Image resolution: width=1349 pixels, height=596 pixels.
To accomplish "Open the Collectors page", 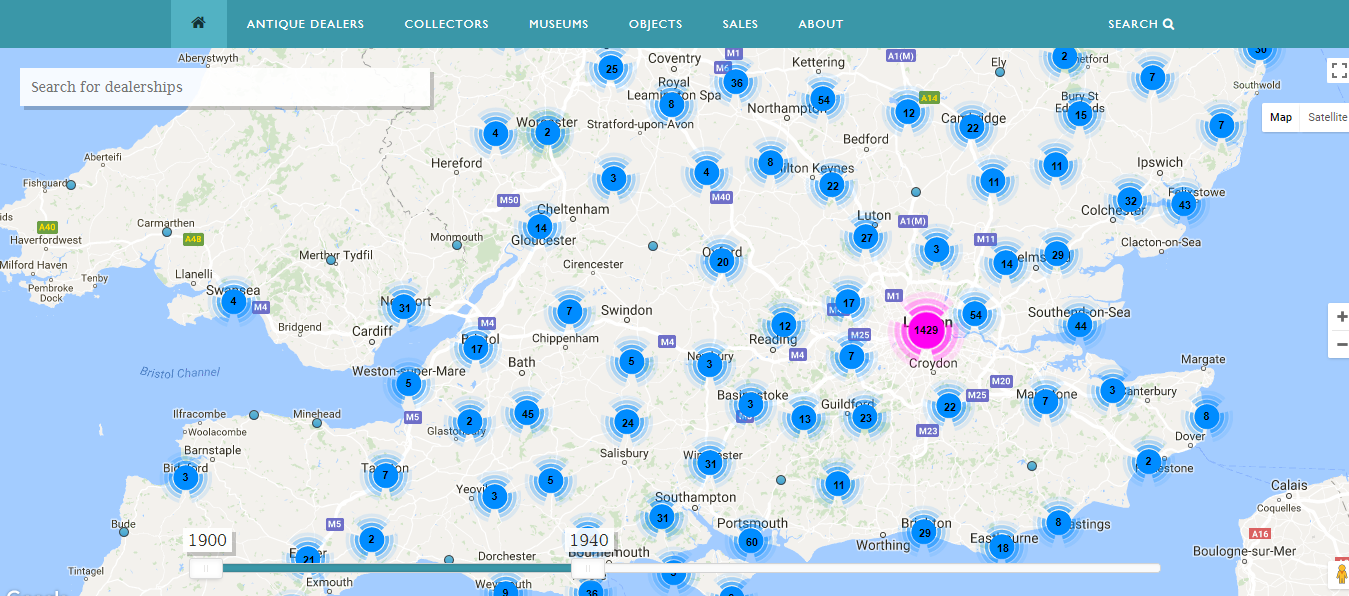I will [446, 24].
